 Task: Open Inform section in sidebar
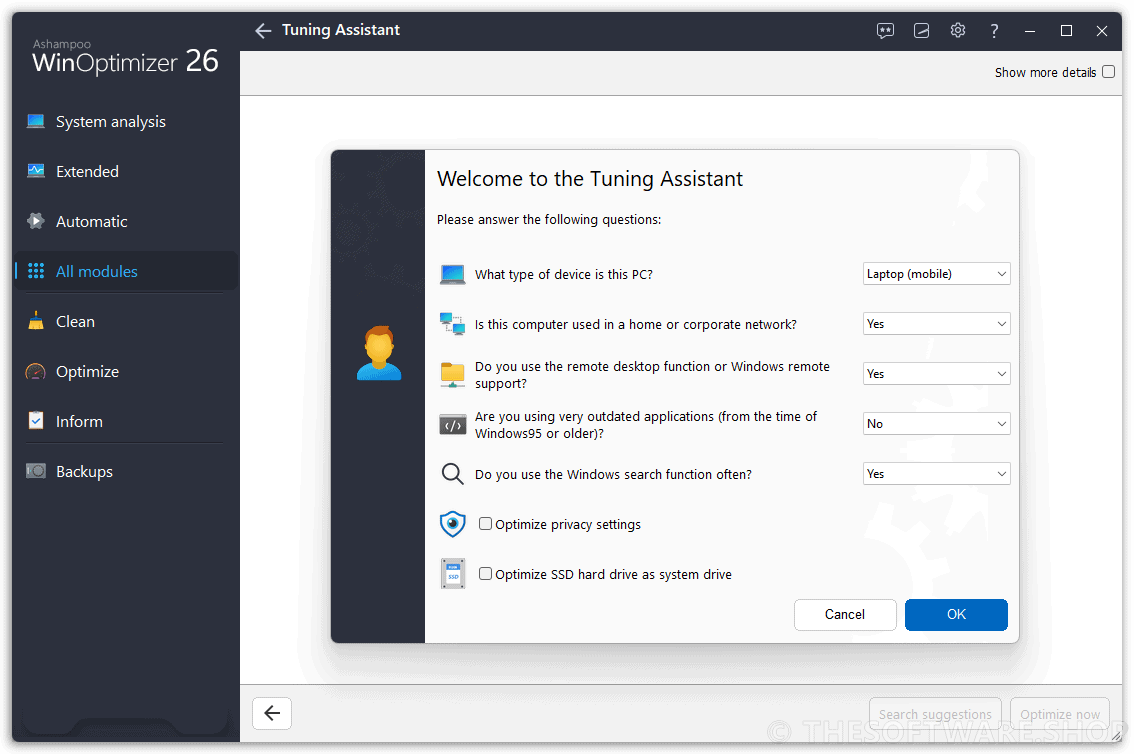(126, 421)
